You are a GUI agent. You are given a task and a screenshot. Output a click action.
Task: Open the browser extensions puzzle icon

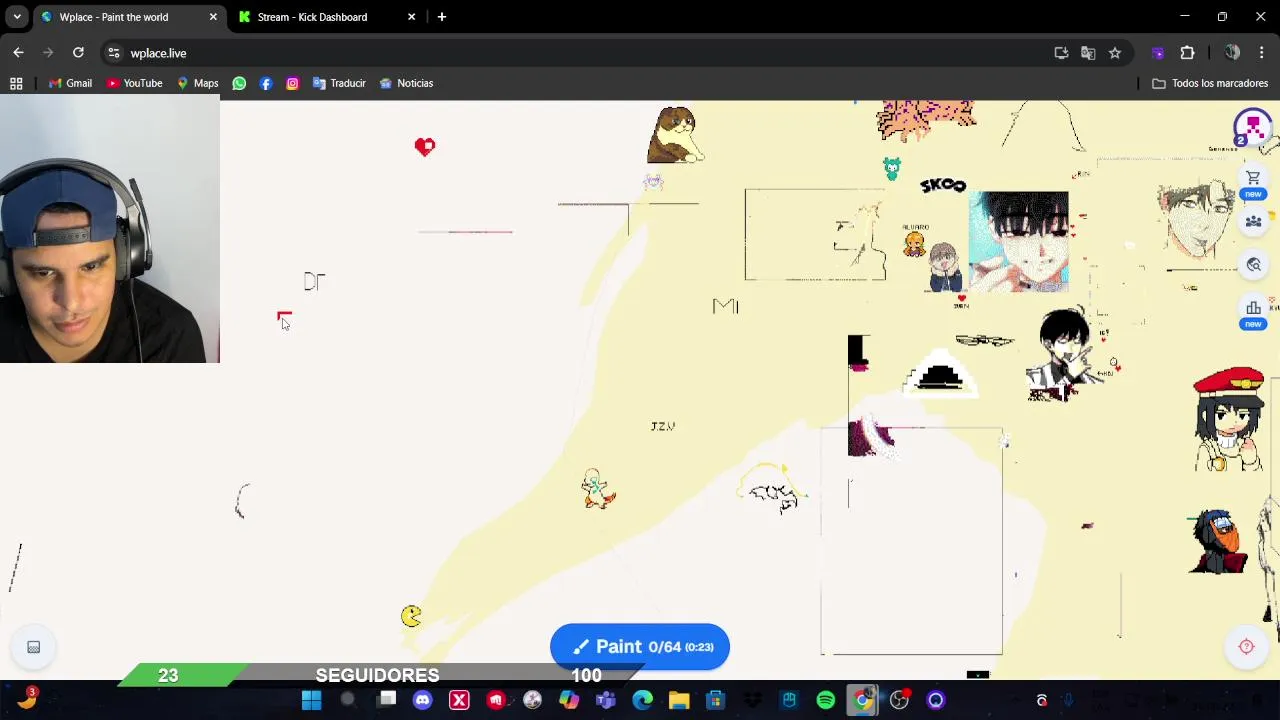pyautogui.click(x=1187, y=53)
